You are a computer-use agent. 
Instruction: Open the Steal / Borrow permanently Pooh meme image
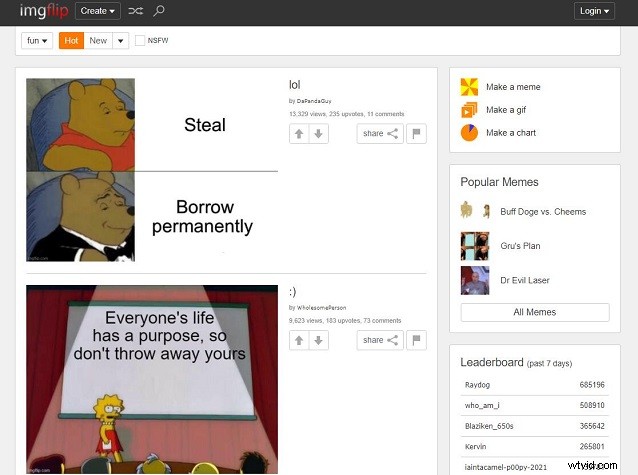point(152,170)
